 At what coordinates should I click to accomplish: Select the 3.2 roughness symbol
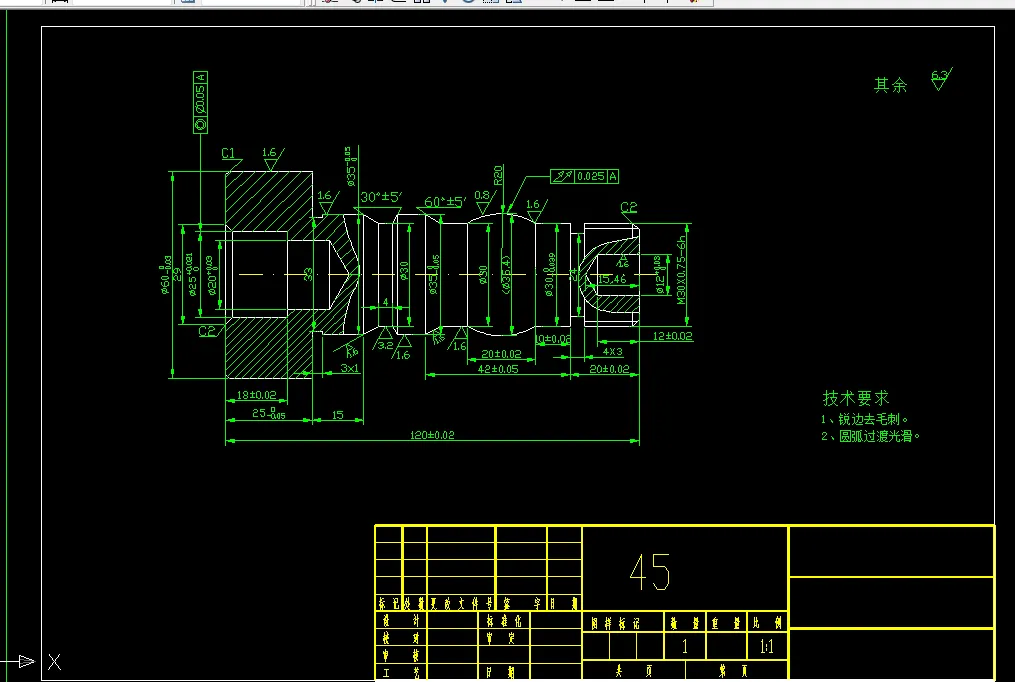click(x=385, y=340)
